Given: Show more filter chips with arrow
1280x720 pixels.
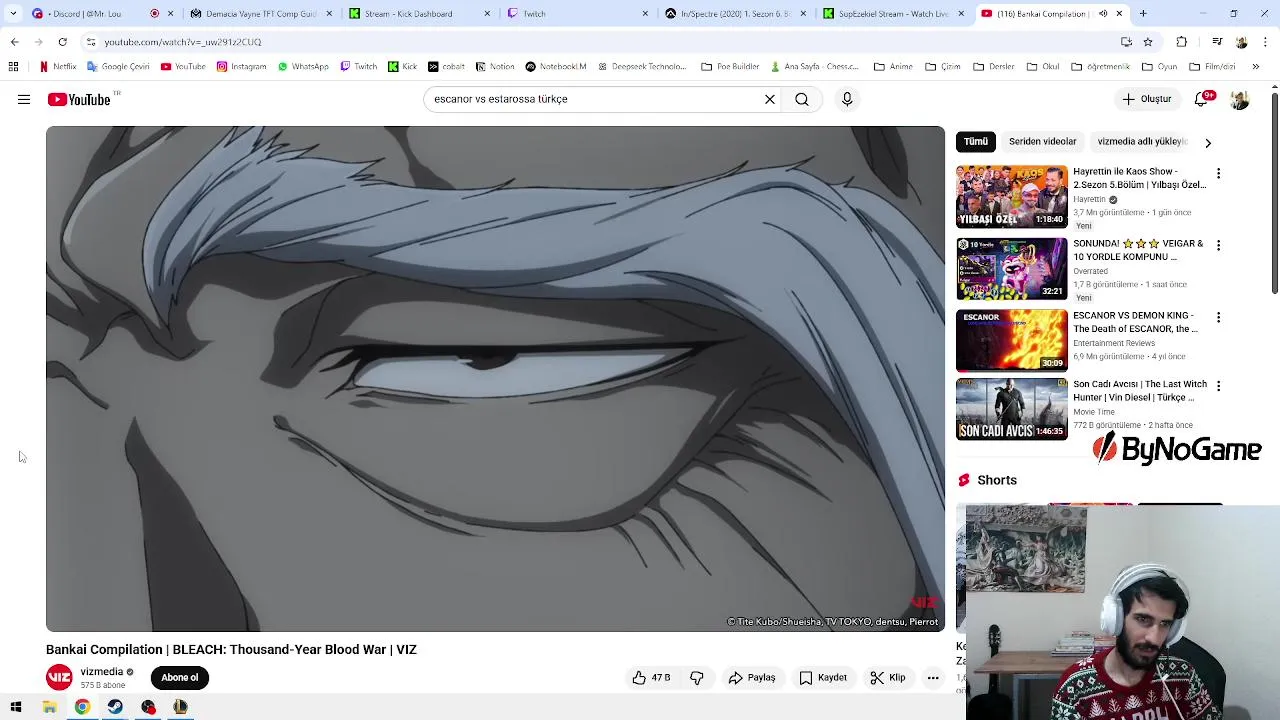Looking at the screenshot, I should click(1208, 143).
